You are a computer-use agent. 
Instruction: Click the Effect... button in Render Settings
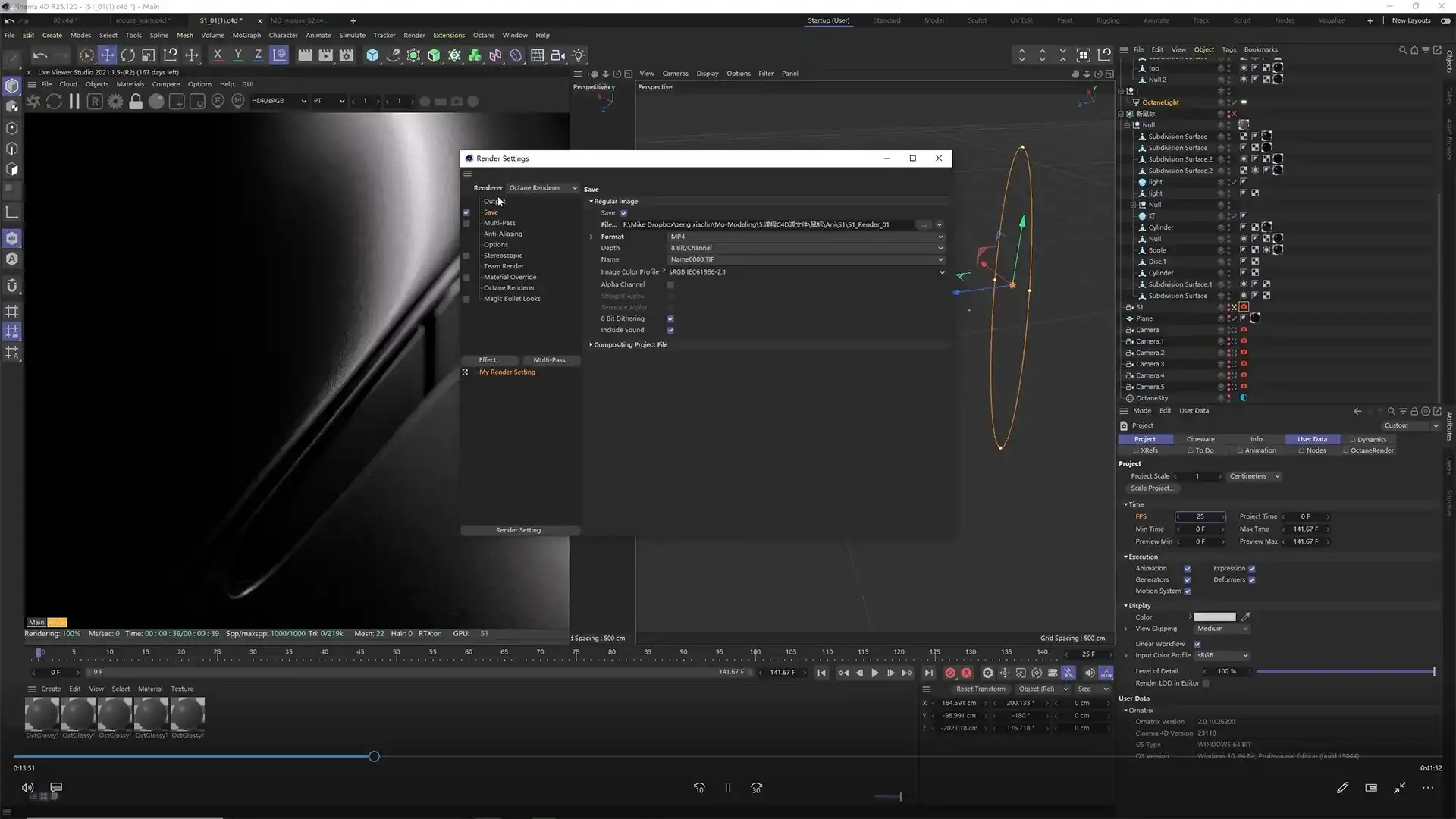(x=489, y=360)
